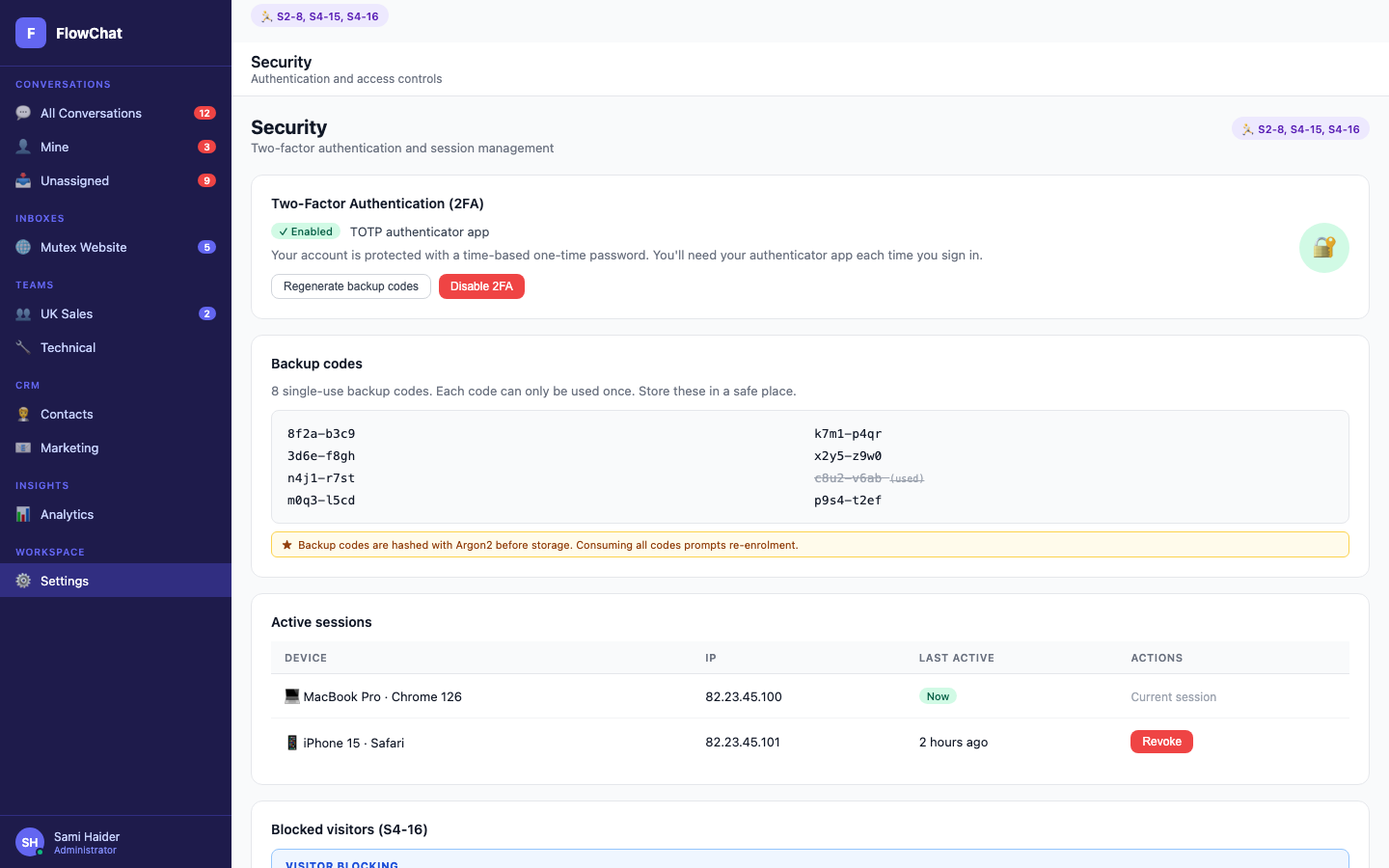Open the UK Sales team

click(x=116, y=313)
